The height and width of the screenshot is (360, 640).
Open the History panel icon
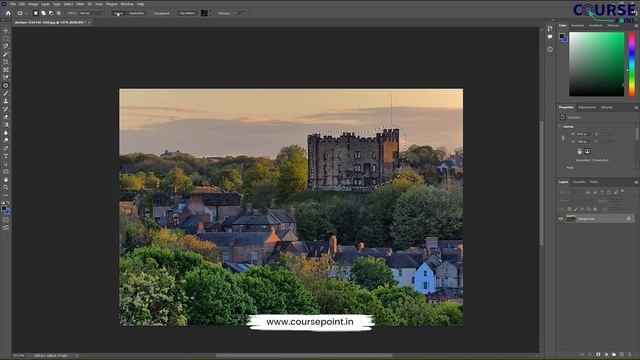pyautogui.click(x=550, y=29)
